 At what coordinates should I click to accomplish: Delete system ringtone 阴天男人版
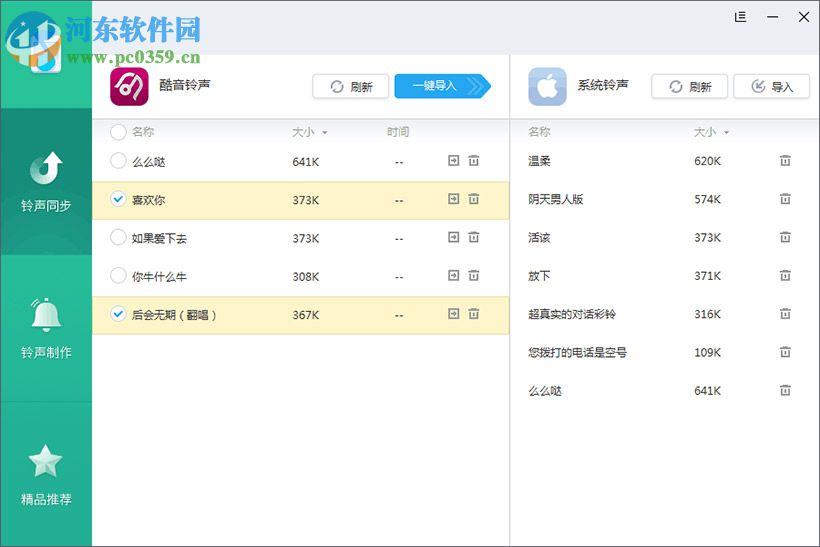(785, 199)
